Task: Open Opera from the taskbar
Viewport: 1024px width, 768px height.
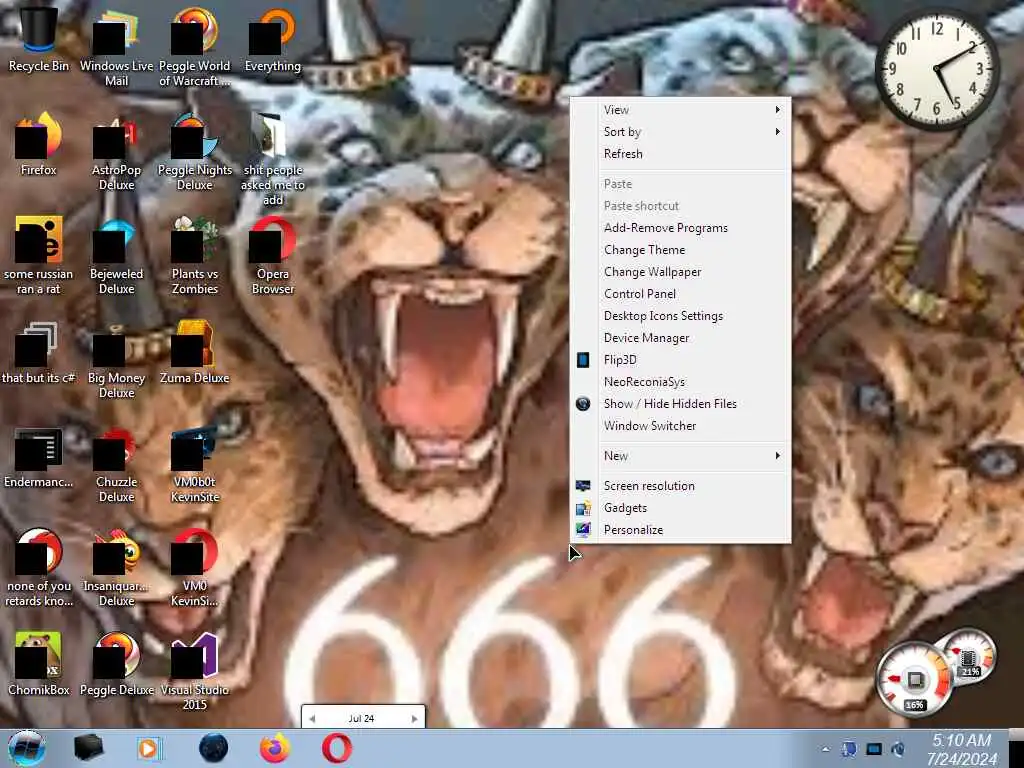Action: [x=336, y=748]
